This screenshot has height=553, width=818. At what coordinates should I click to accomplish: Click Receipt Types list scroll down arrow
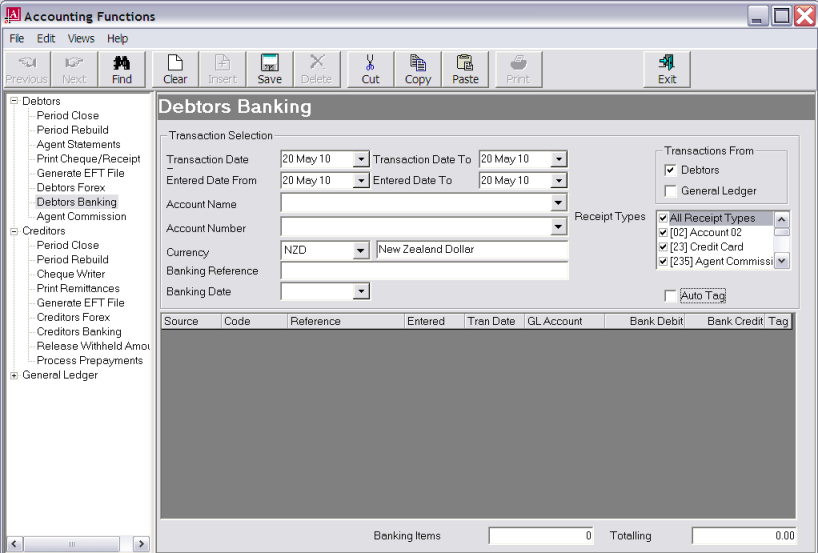tap(781, 260)
